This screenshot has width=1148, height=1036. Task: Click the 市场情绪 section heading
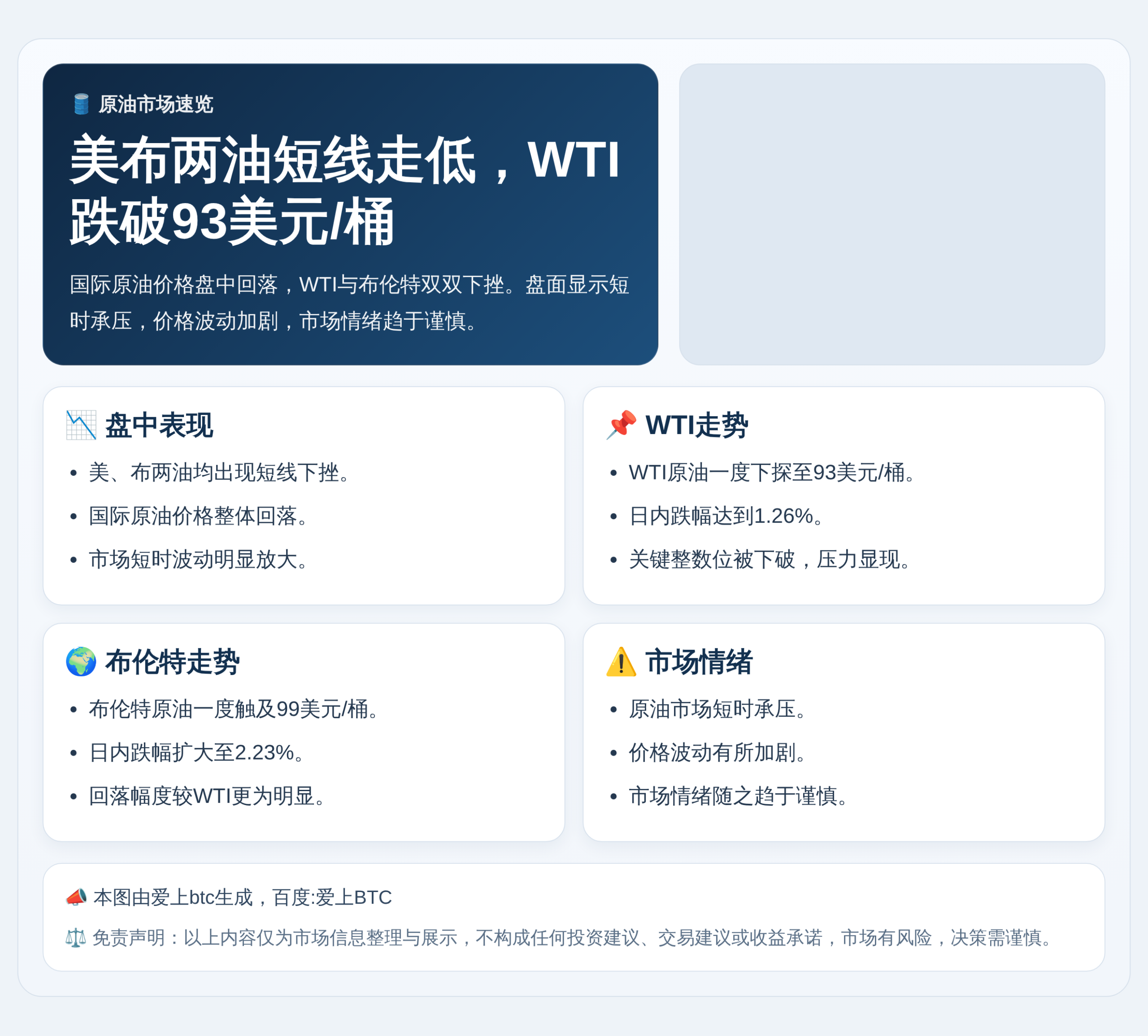pos(699,662)
